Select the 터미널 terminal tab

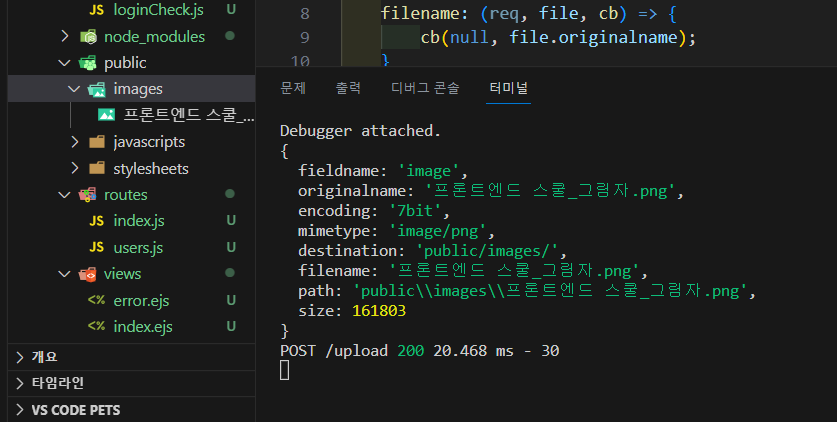508,88
